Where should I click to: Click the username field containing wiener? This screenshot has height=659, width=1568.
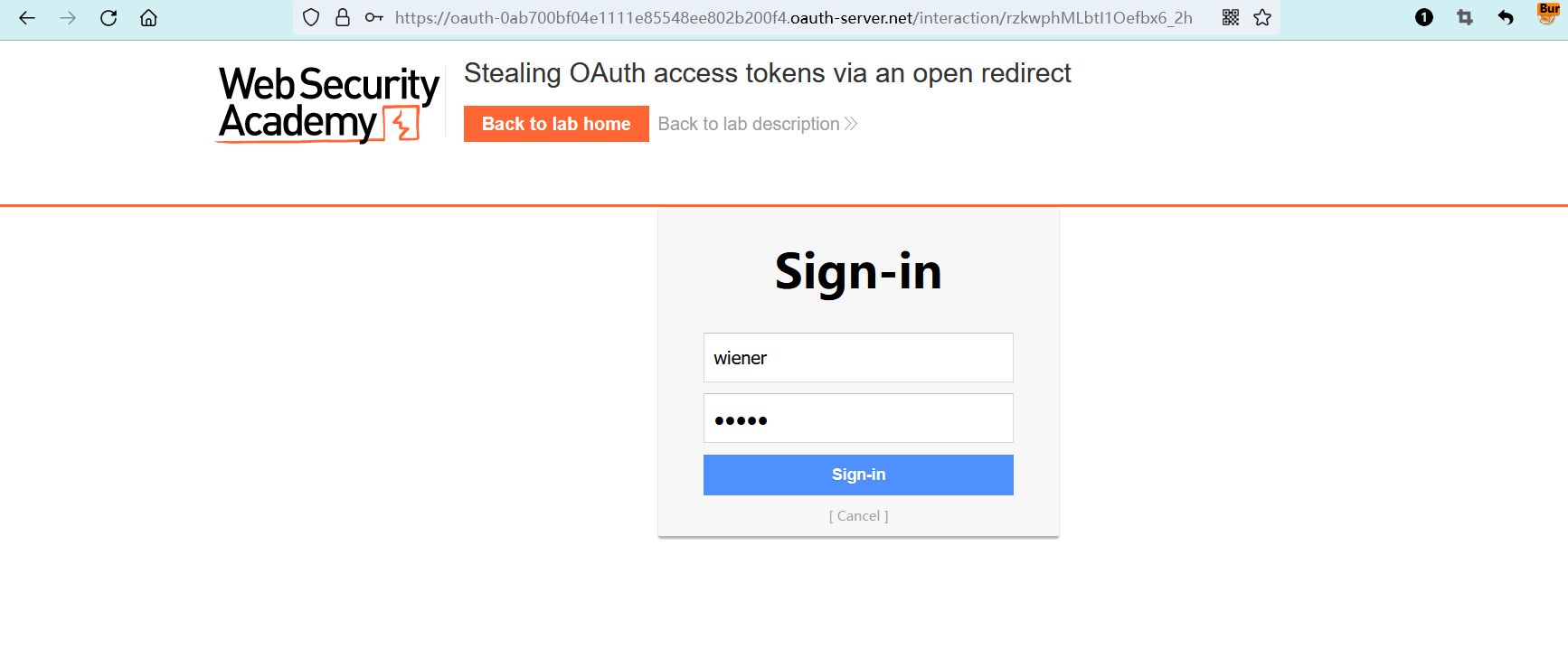click(x=858, y=358)
